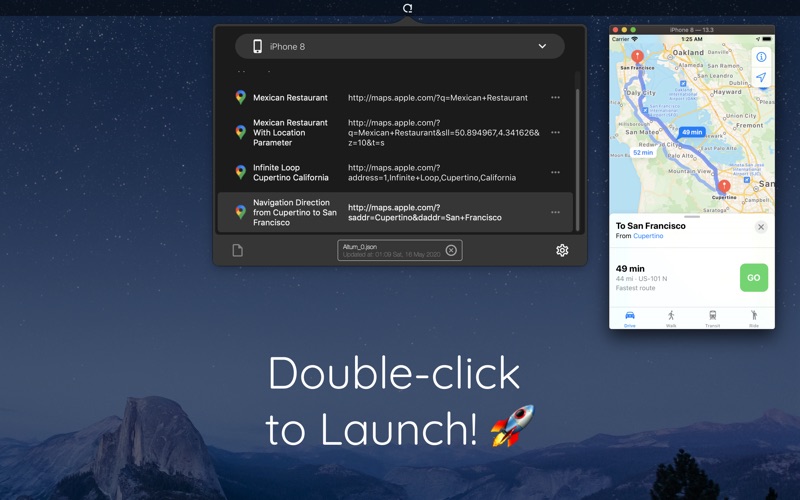Screen dimensions: 800x500
Task: Click maps pin icon for Navigation Direction row
Action: click(240, 212)
